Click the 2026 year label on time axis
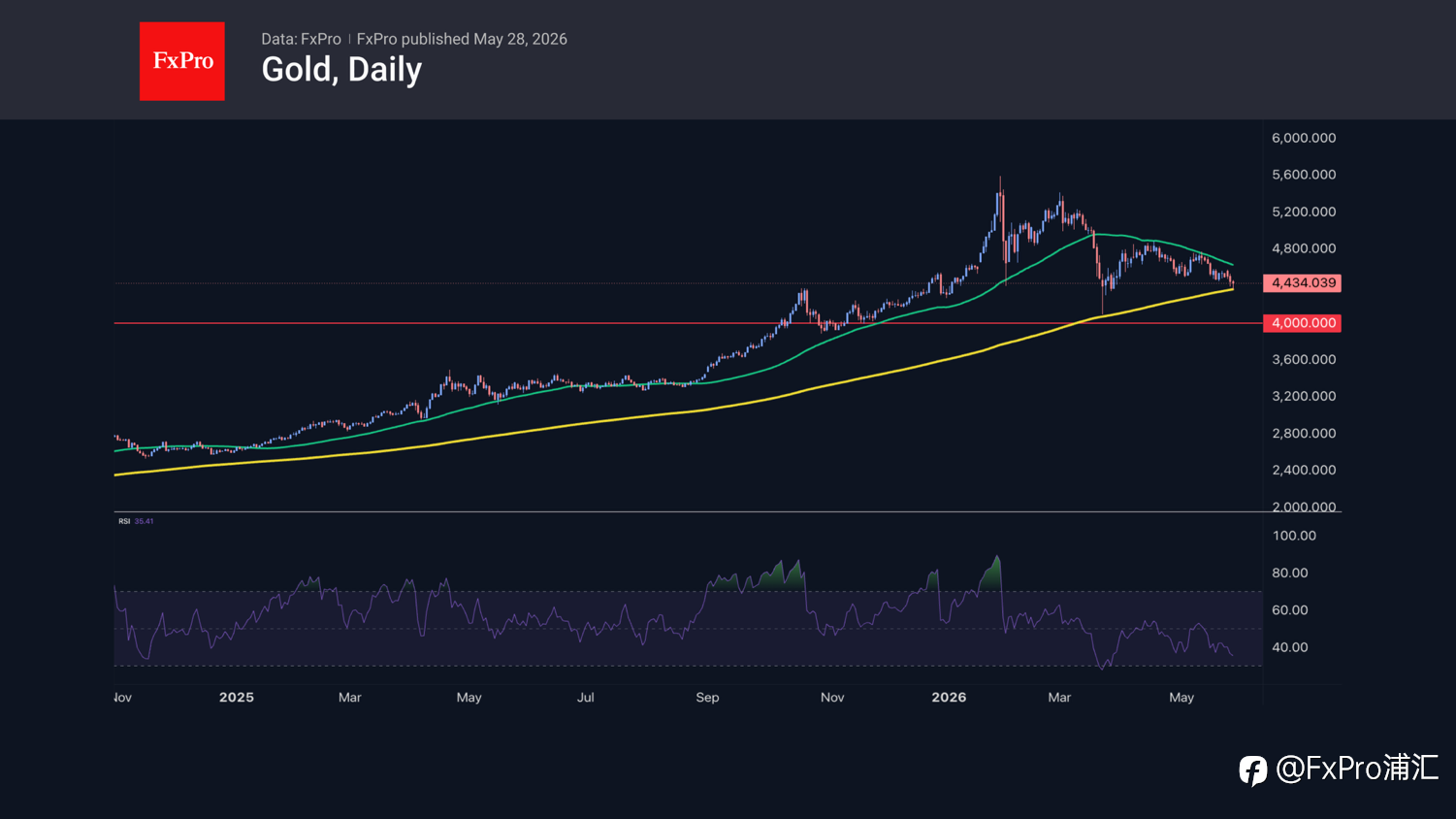This screenshot has width=1456, height=819. pos(949,698)
